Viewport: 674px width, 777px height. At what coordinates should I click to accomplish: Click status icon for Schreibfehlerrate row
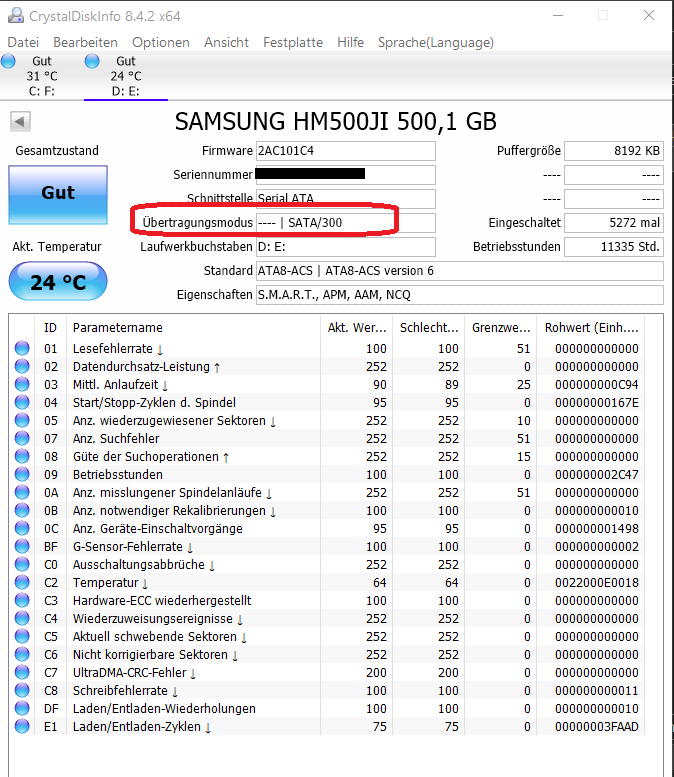click(22, 690)
